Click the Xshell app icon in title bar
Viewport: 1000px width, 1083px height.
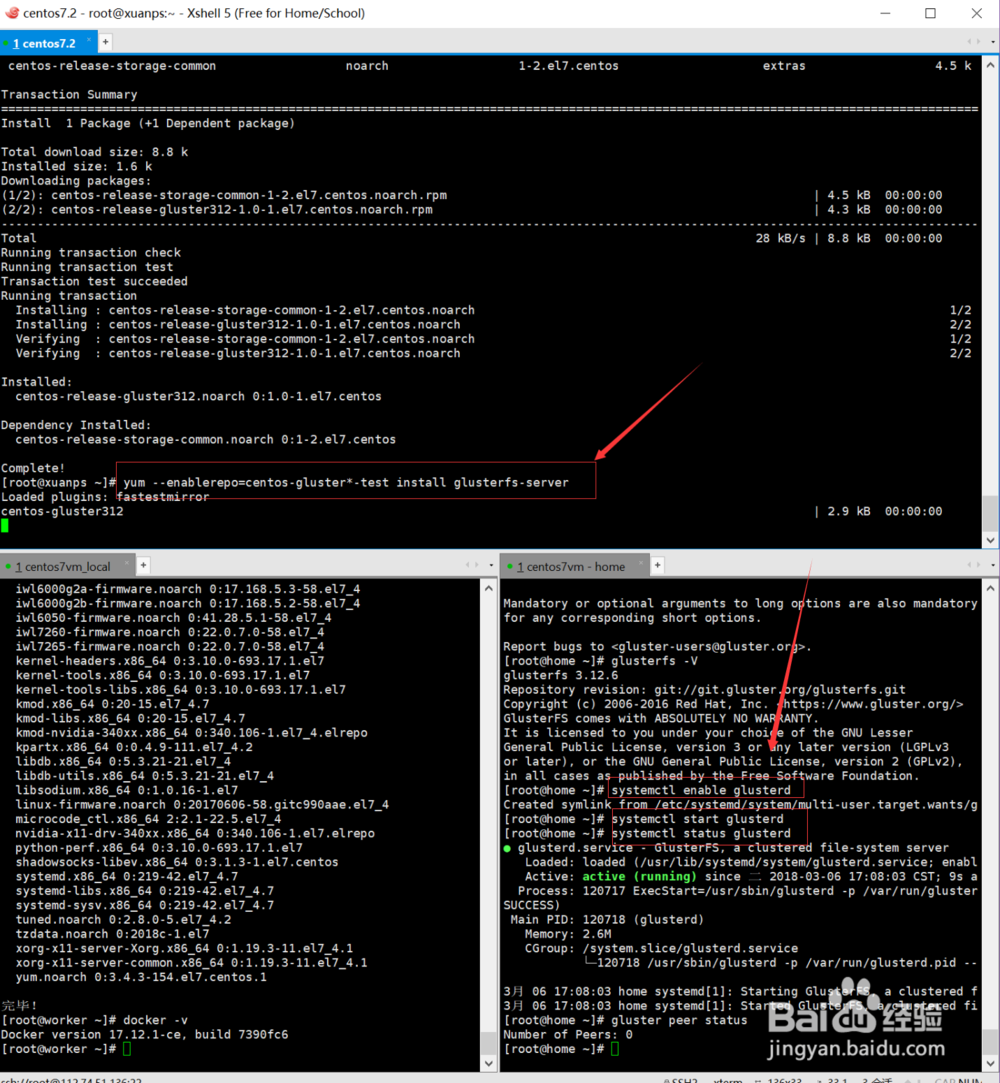pyautogui.click(x=12, y=12)
